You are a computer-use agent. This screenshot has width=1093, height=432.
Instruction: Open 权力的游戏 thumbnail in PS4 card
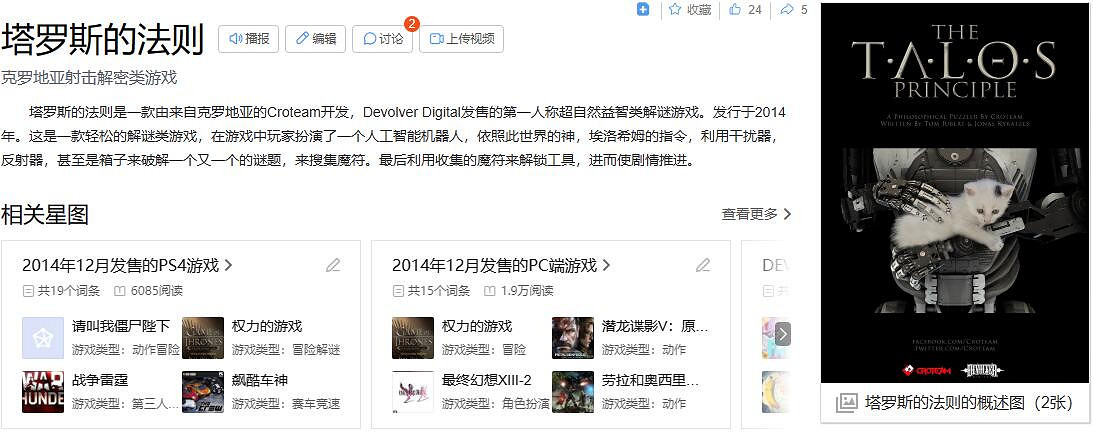203,338
